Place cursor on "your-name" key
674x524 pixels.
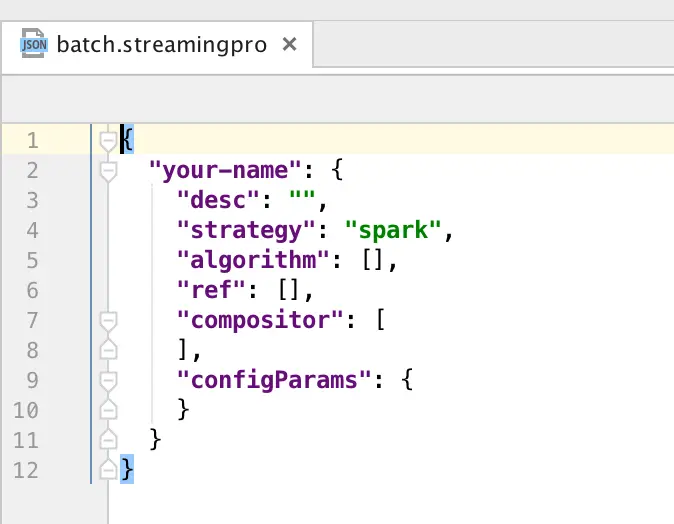tap(225, 170)
